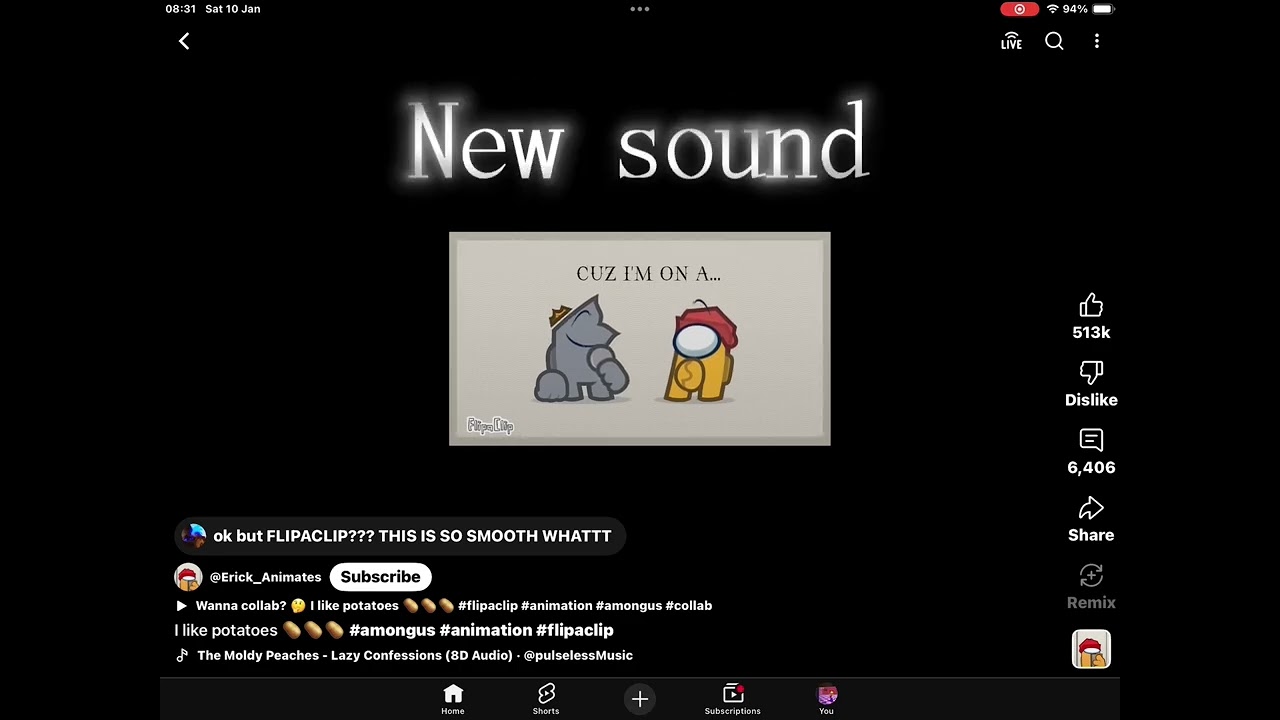1280x720 pixels.
Task: Tap the 513k like count
Action: (x=1091, y=332)
